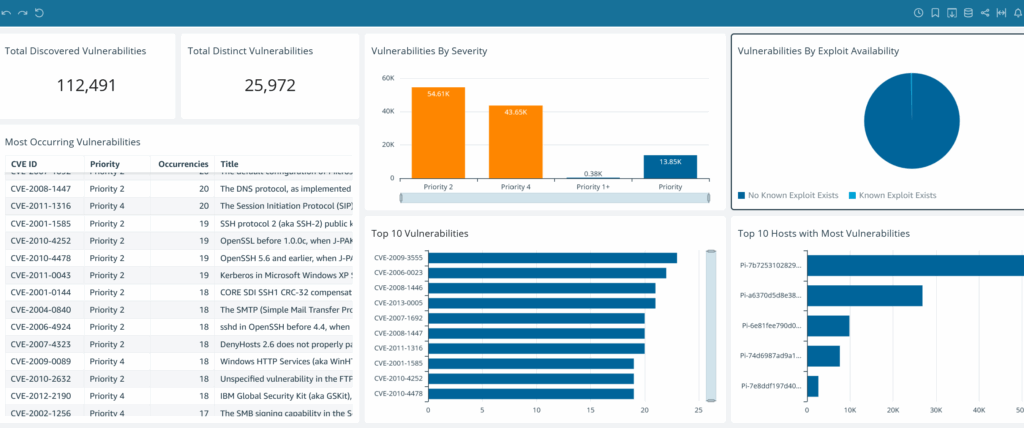The width and height of the screenshot is (1024, 428).
Task: Select the CVE-2009-3555 bar in Top 10
Action: coord(552,258)
